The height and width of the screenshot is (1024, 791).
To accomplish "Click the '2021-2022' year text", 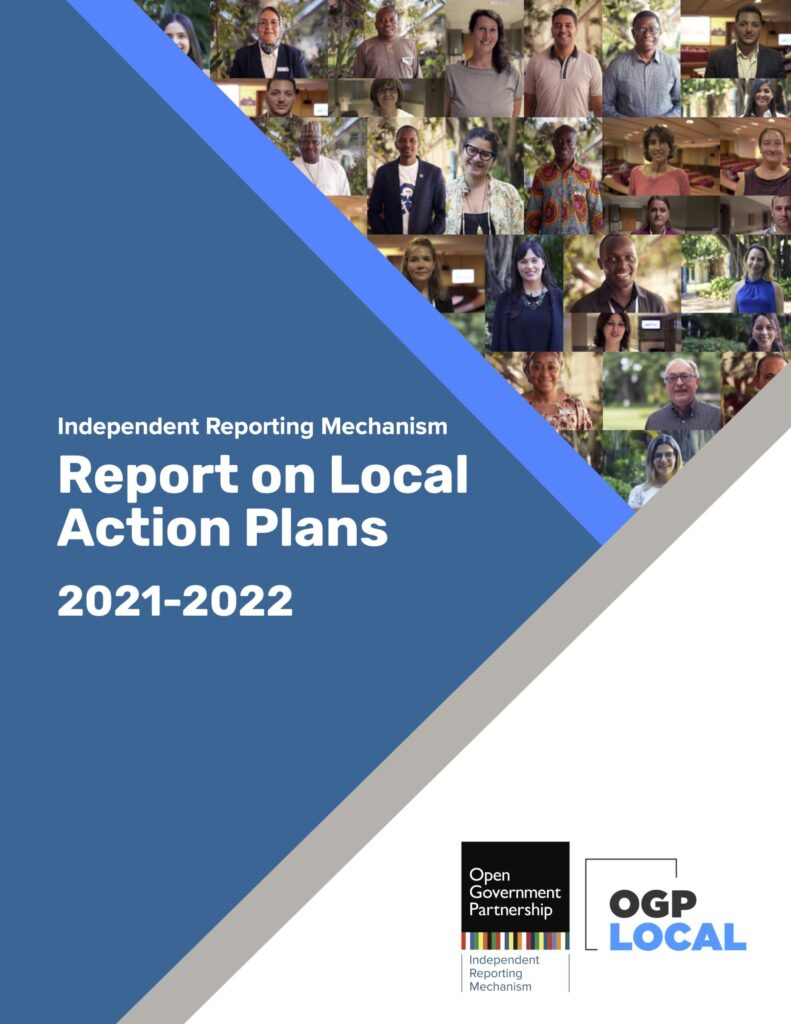I will tap(175, 601).
